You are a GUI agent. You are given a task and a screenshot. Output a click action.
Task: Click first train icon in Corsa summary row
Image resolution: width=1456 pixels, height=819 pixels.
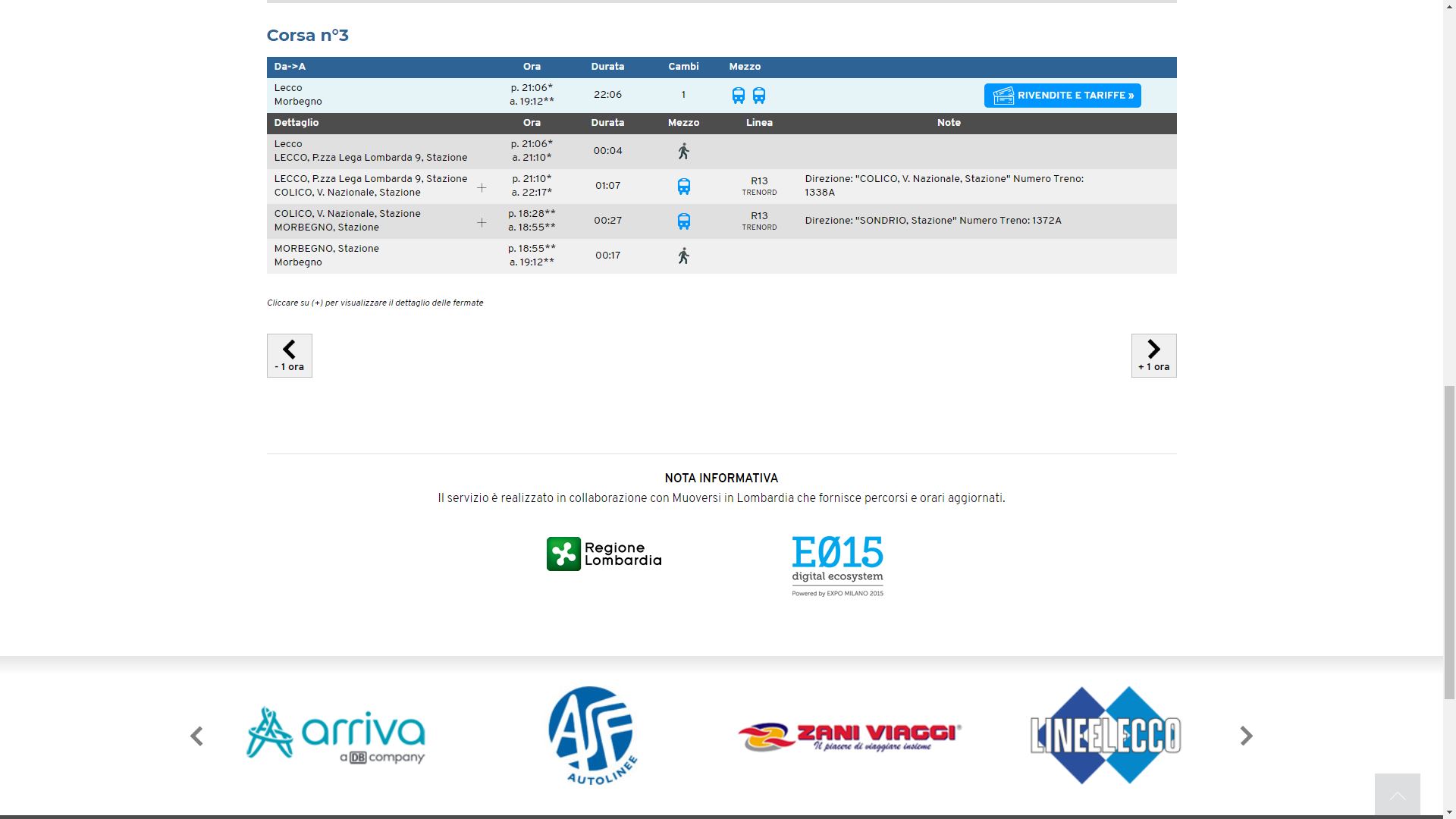tap(738, 96)
